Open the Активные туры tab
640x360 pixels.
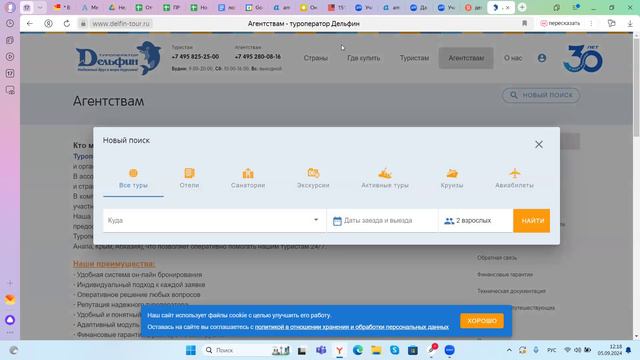385,179
